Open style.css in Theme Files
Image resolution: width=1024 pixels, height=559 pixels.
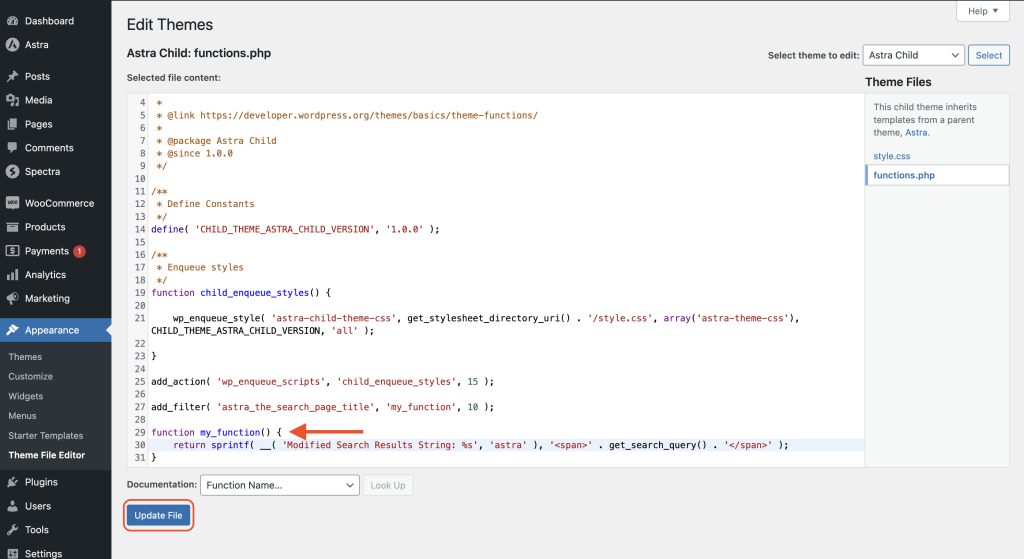(891, 156)
